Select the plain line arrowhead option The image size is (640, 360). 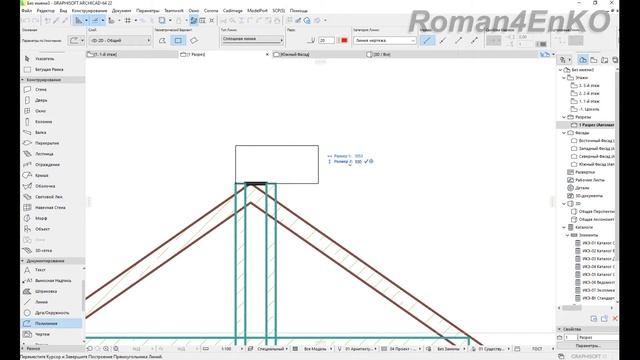pos(427,40)
